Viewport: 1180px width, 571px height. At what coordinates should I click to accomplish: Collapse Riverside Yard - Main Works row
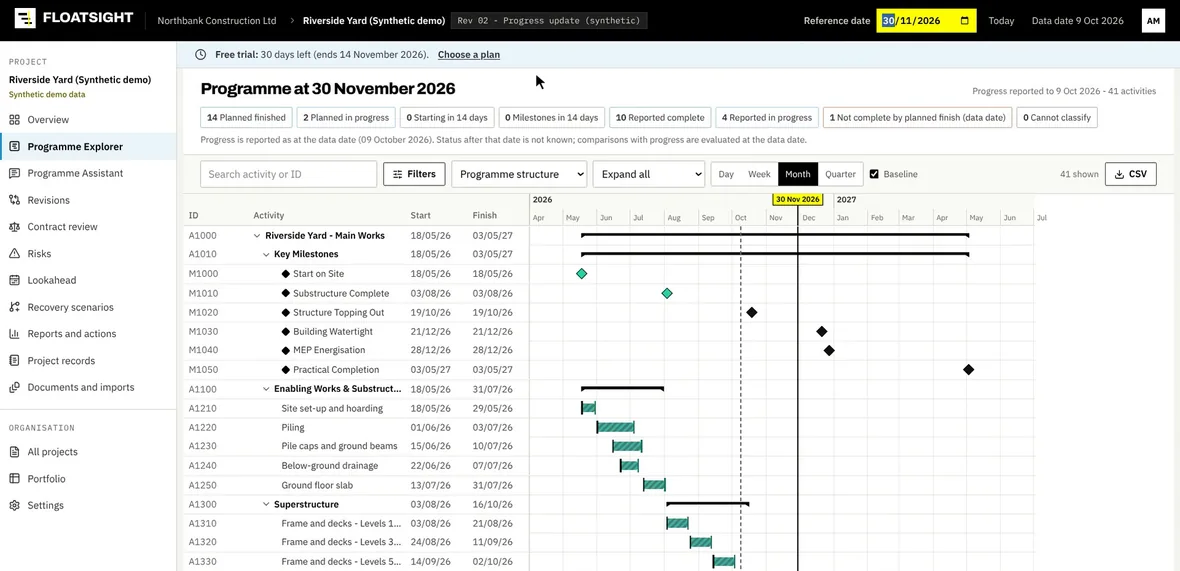point(257,235)
